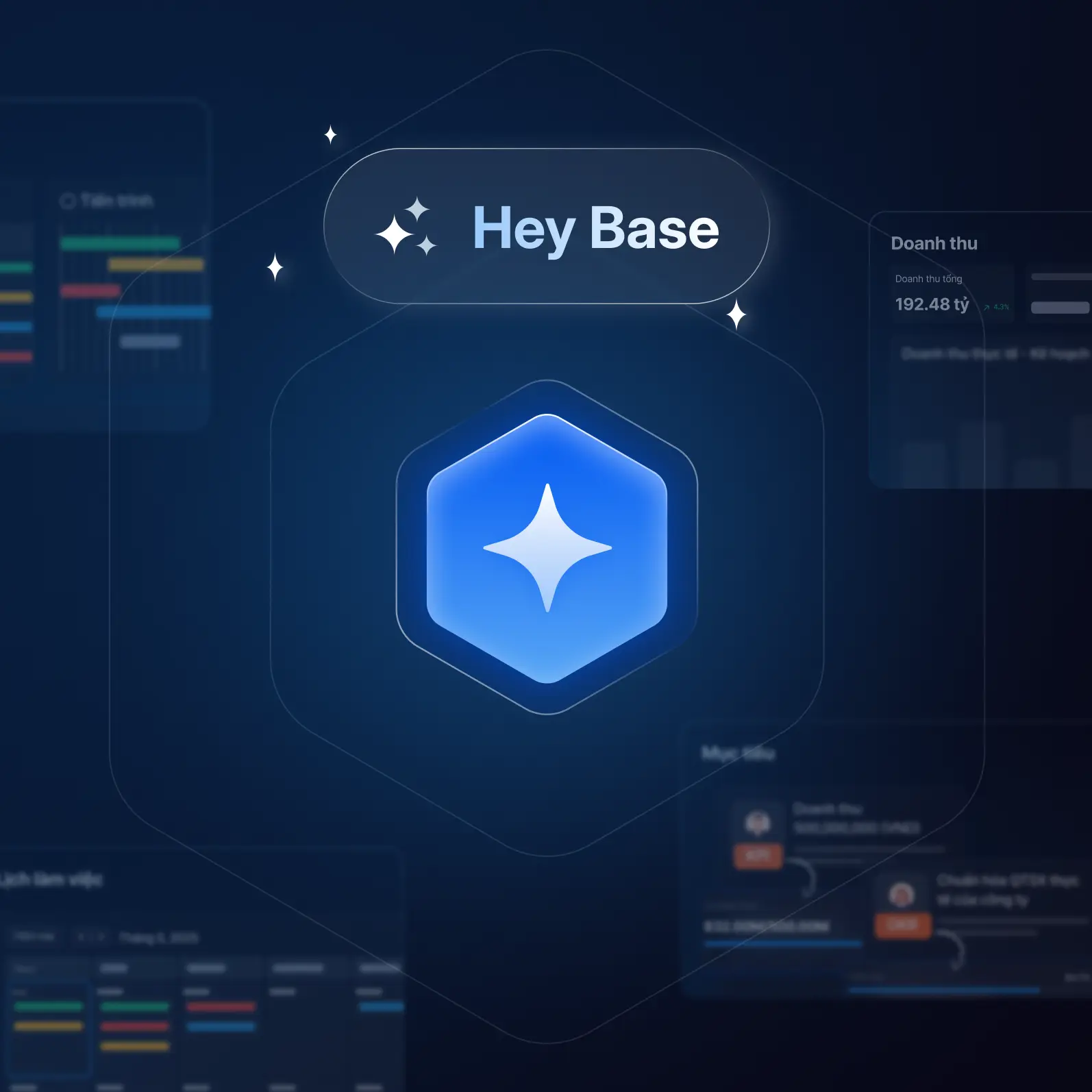Click the "Doanh thu tổng" label
1092x1092 pixels.
(928, 279)
